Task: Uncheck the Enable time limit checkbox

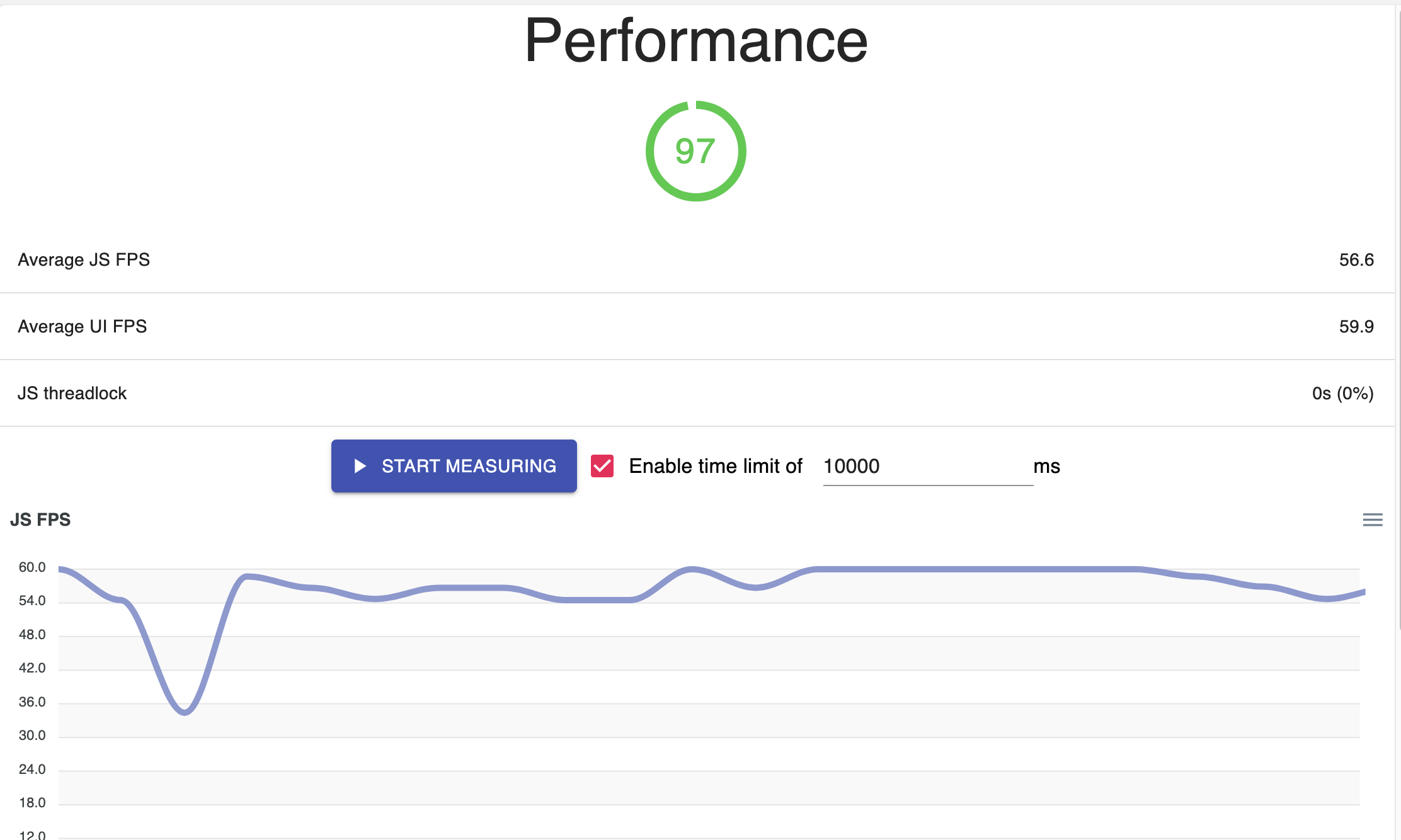Action: (x=602, y=466)
